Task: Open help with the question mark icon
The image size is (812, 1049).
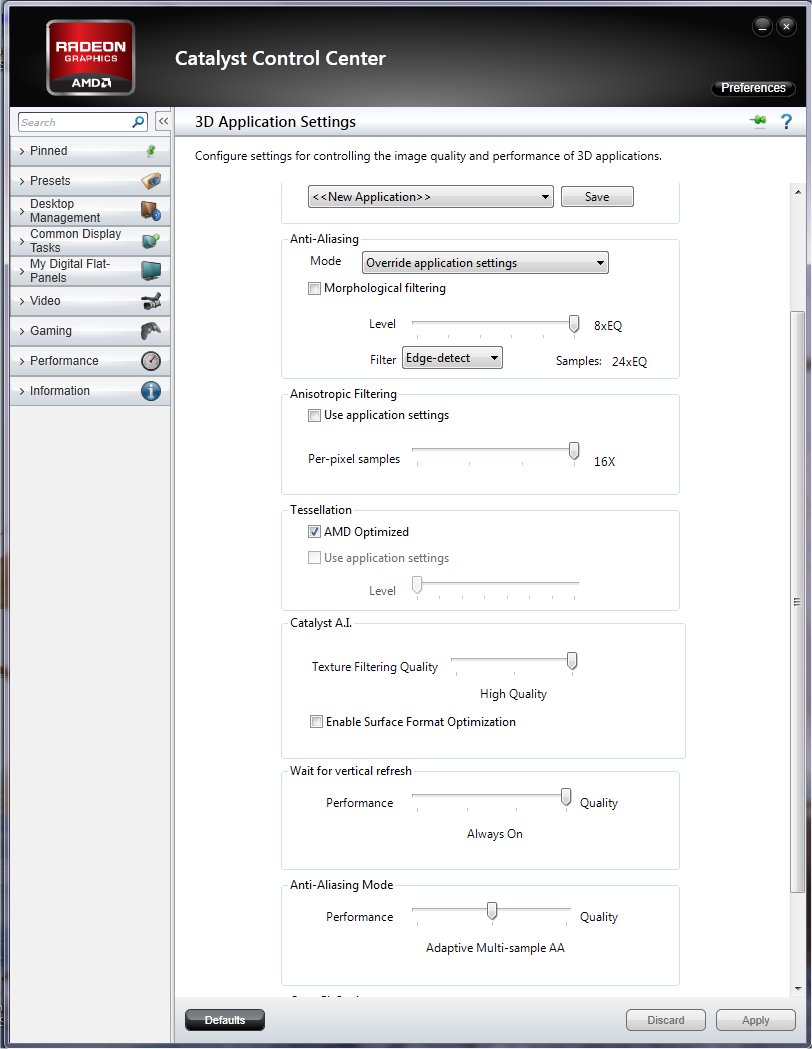Action: (787, 121)
